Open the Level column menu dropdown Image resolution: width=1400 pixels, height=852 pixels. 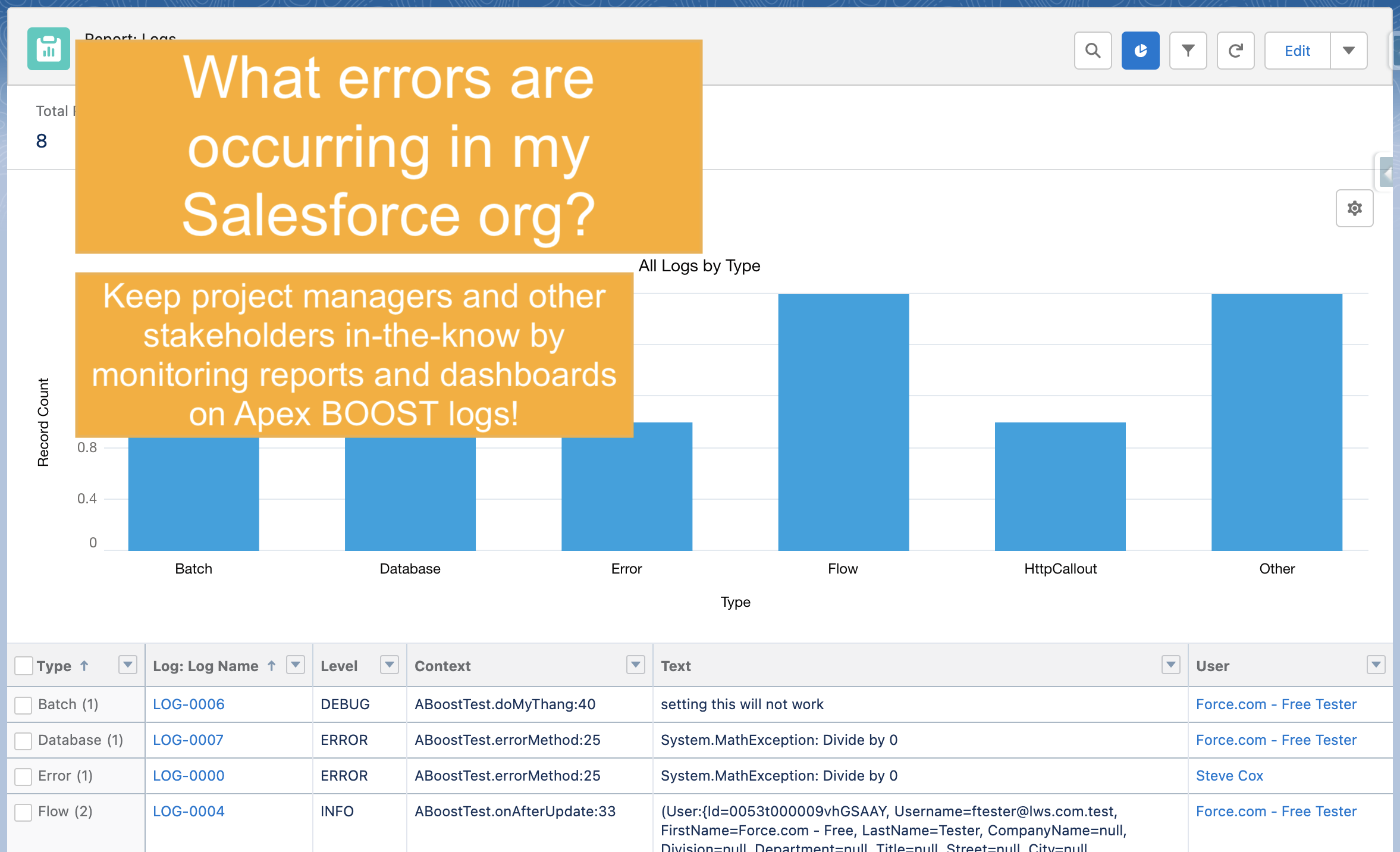click(x=390, y=665)
